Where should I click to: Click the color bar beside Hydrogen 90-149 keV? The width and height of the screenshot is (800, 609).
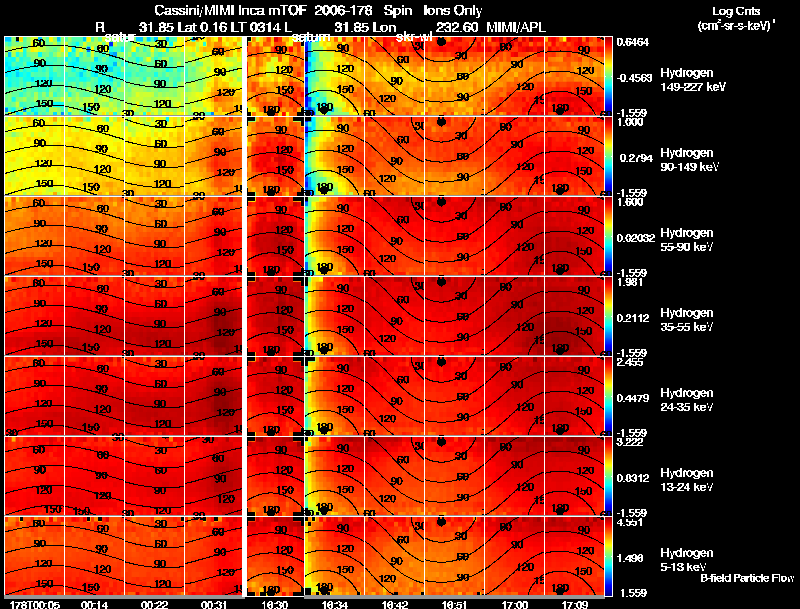coord(608,156)
